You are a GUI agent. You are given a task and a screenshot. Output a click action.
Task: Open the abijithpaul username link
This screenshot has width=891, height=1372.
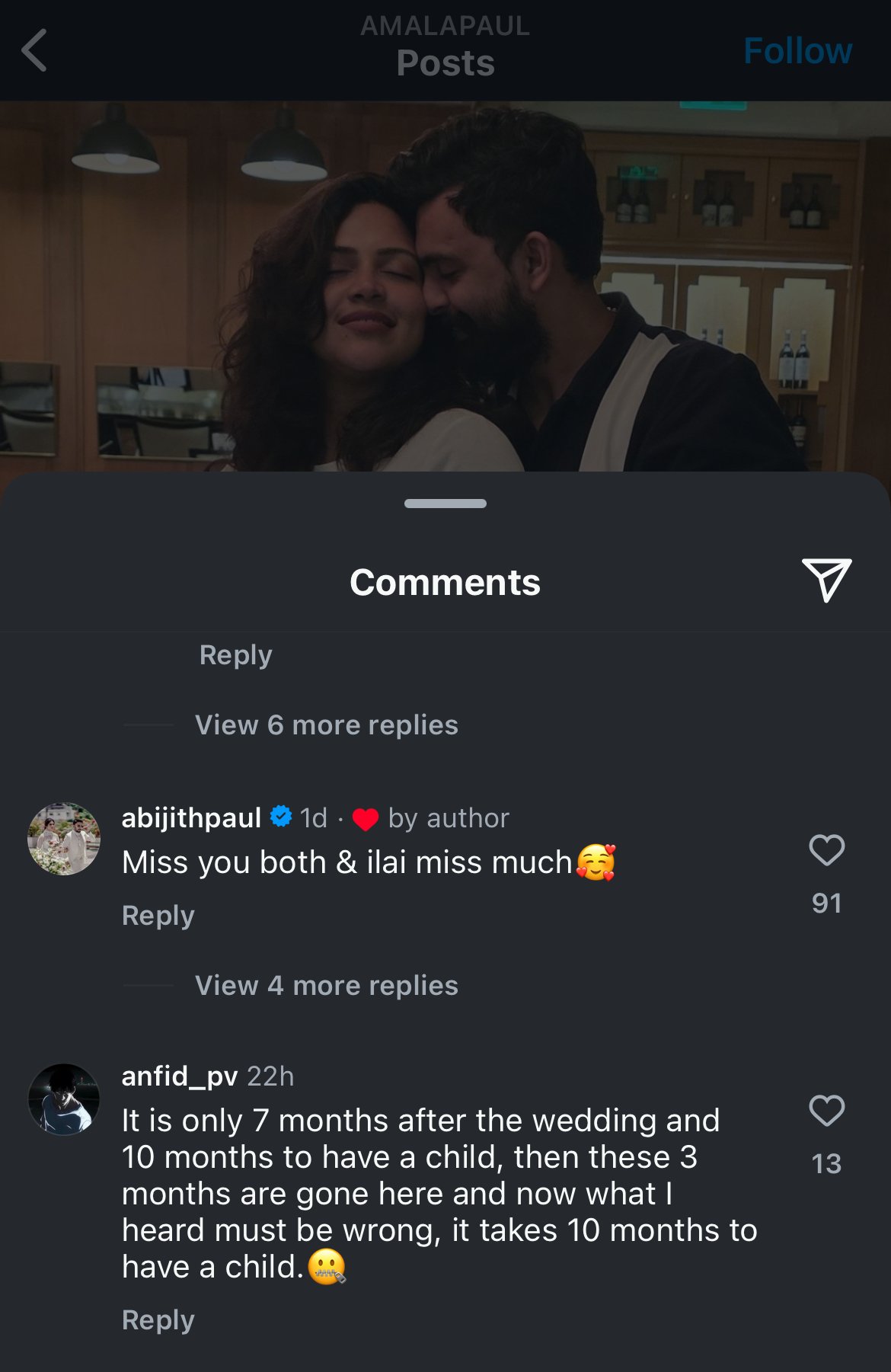[191, 817]
